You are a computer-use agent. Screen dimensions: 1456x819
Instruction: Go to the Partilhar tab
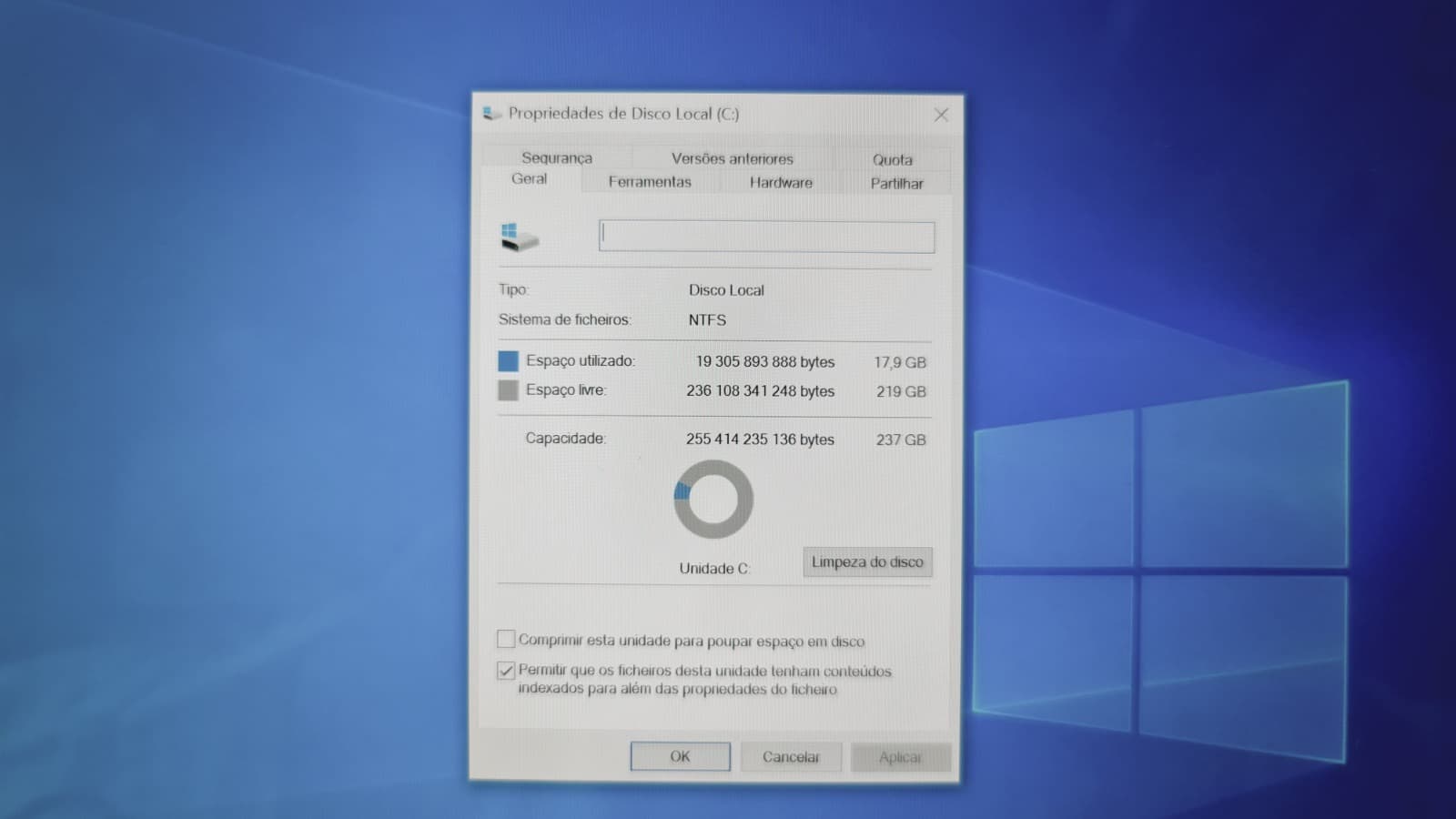[896, 183]
